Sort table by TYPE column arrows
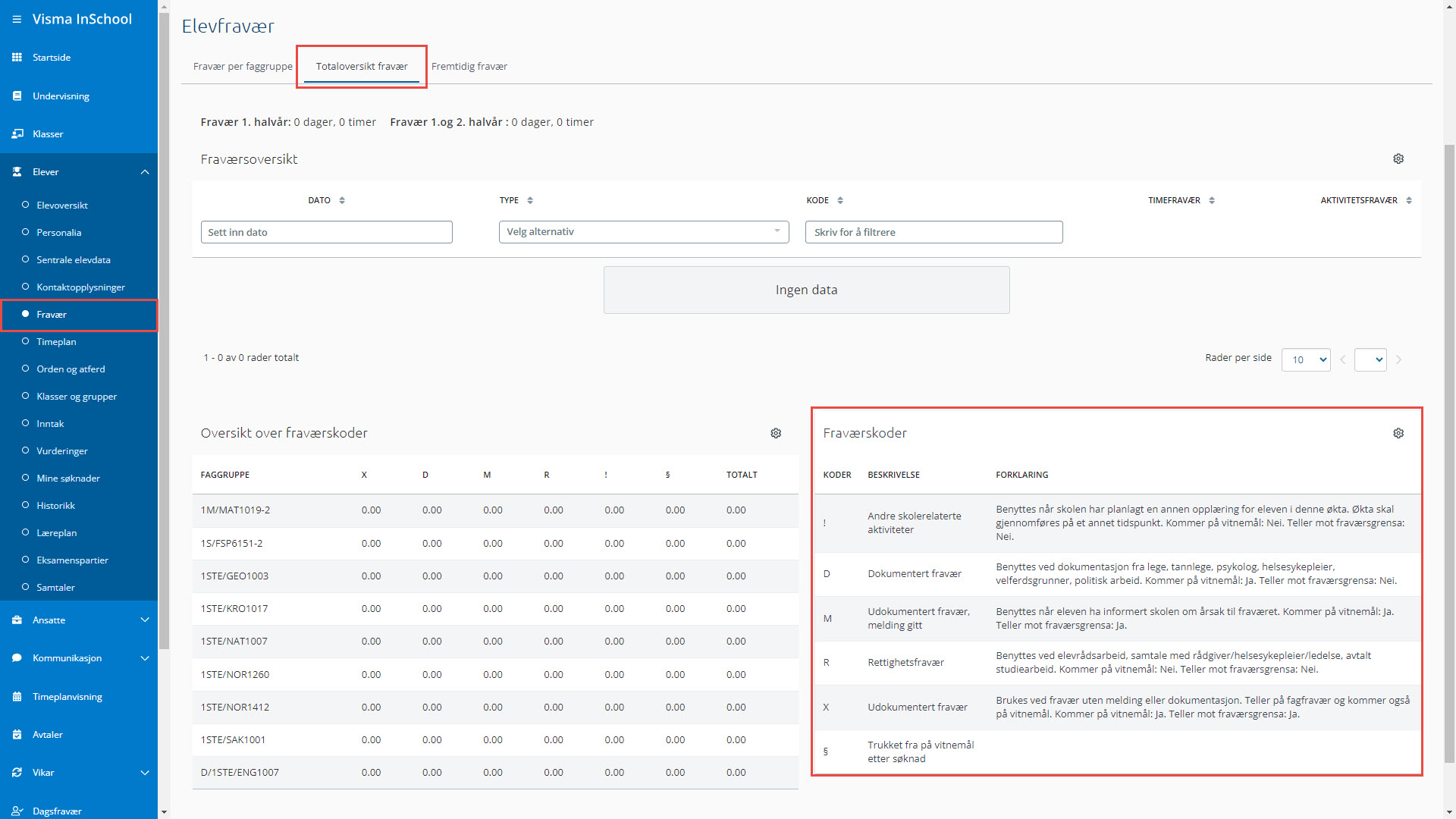The height and width of the screenshot is (819, 1456). click(530, 200)
